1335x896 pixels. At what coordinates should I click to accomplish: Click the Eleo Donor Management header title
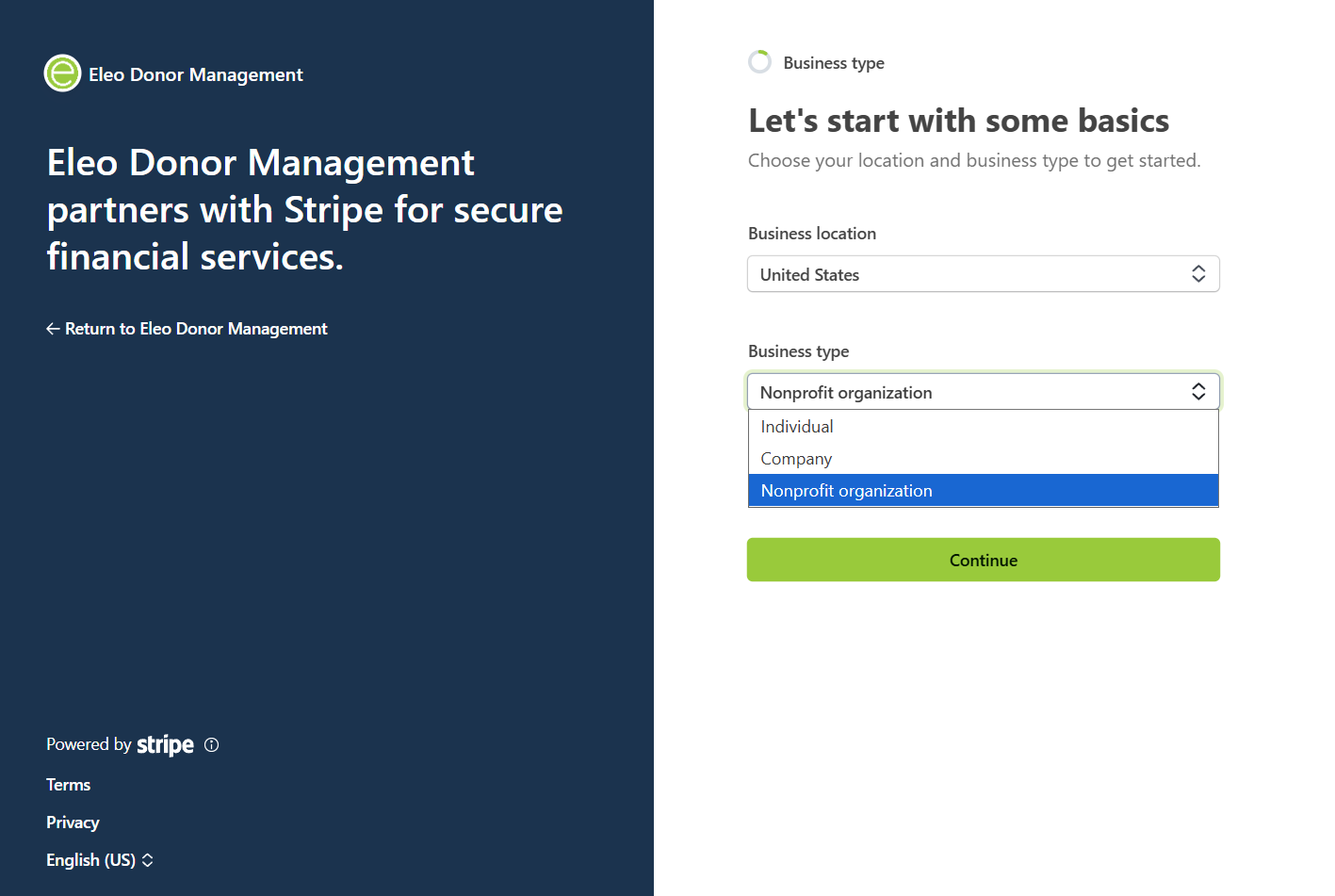coord(196,74)
